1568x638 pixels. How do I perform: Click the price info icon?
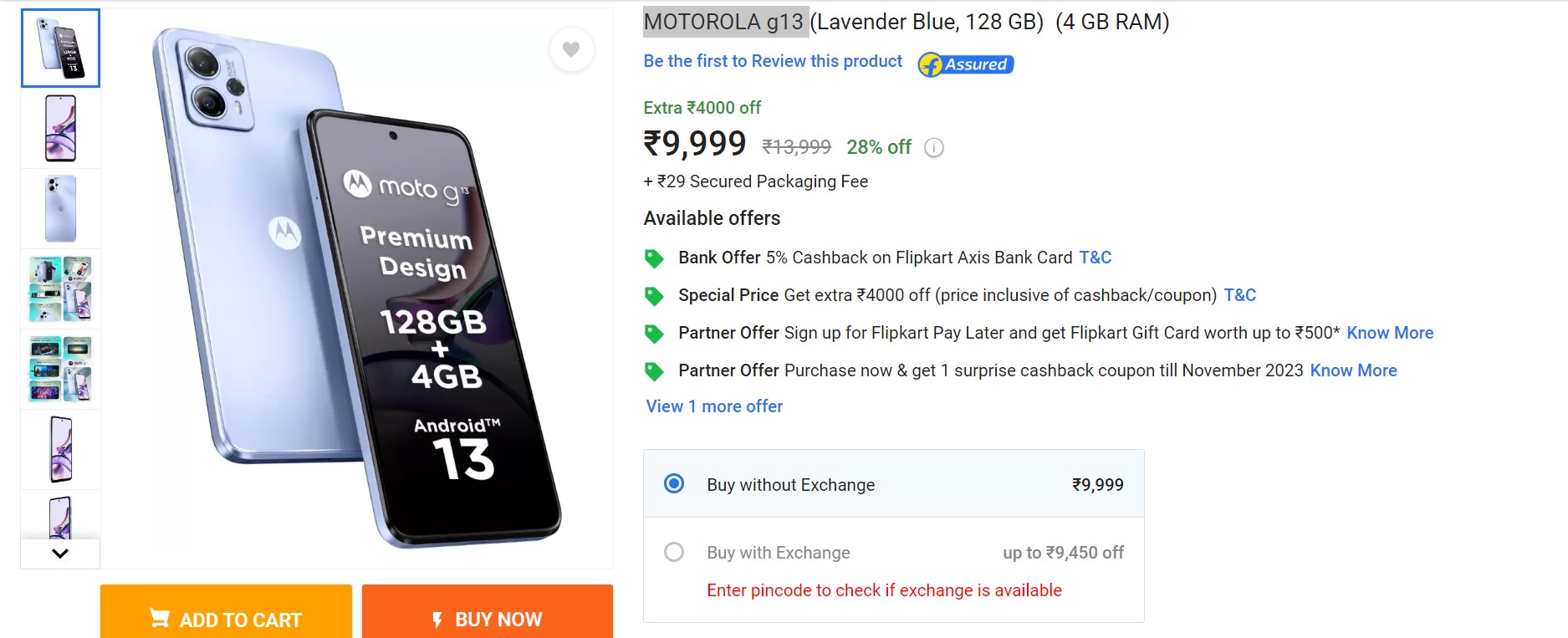pos(933,148)
